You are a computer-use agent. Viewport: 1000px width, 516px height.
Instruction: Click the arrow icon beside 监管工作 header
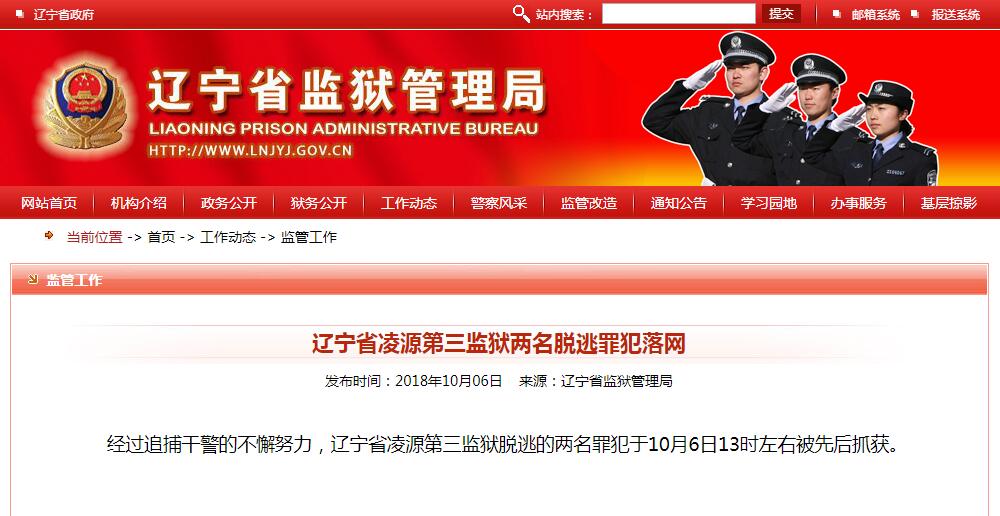click(x=33, y=279)
